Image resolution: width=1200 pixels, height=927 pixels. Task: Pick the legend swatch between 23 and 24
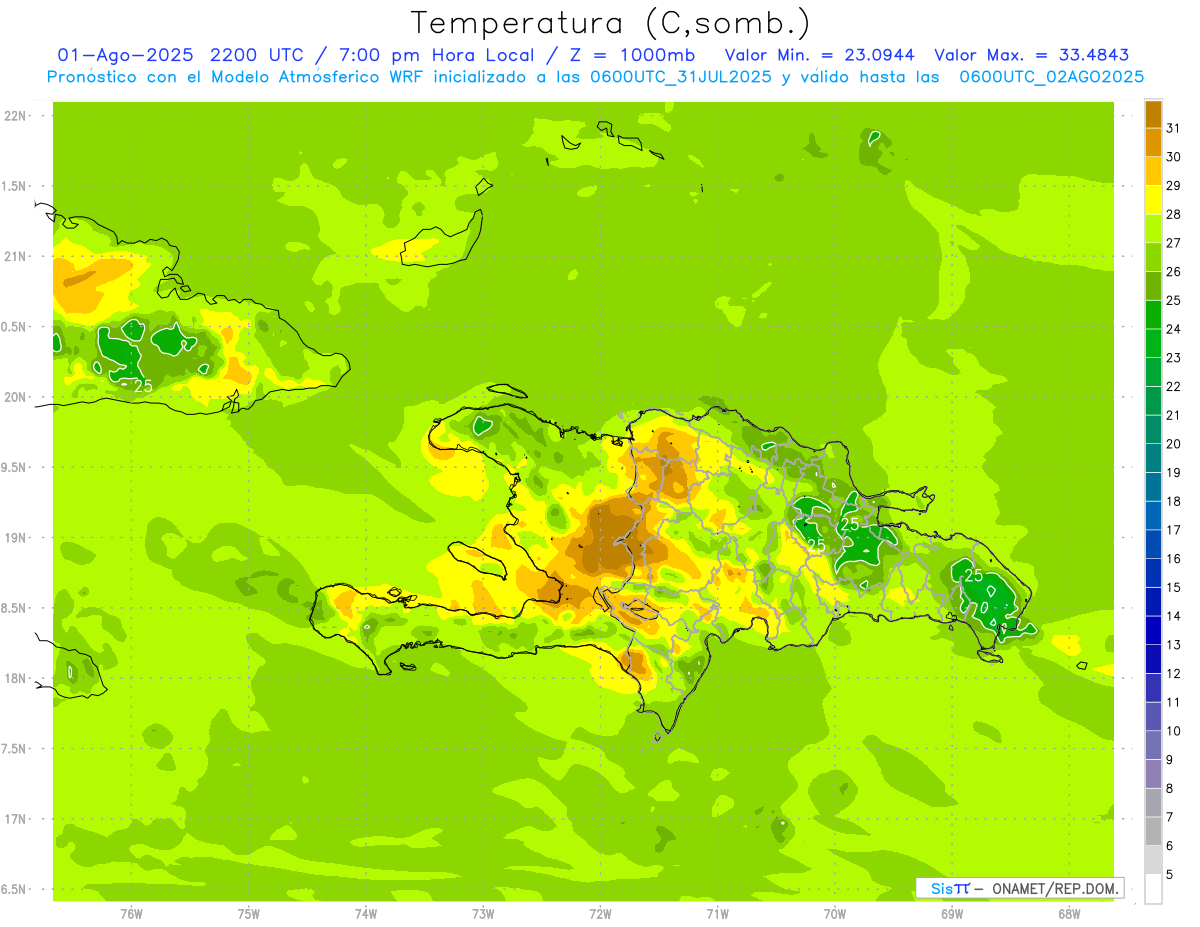coord(1153,343)
